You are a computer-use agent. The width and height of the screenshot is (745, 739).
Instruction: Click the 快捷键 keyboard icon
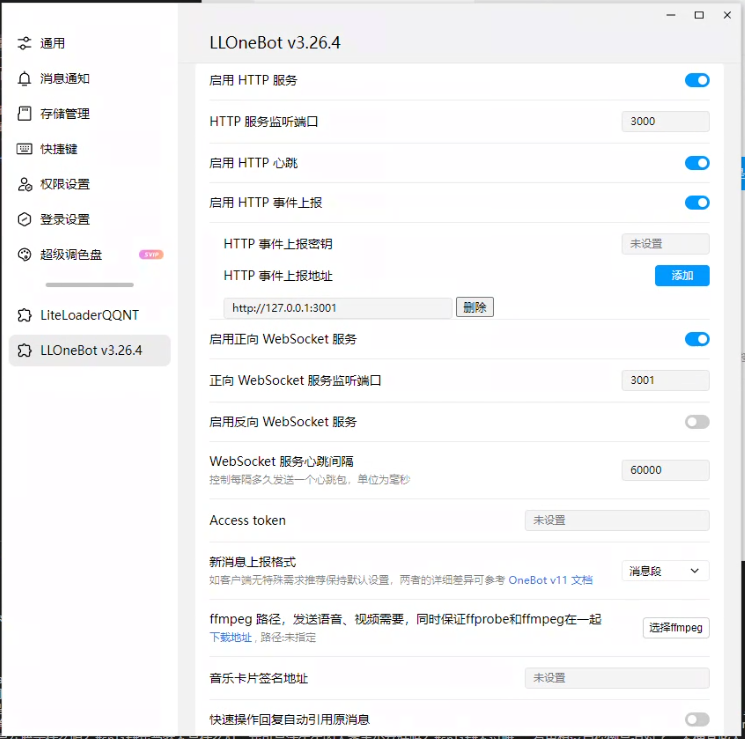(x=24, y=149)
